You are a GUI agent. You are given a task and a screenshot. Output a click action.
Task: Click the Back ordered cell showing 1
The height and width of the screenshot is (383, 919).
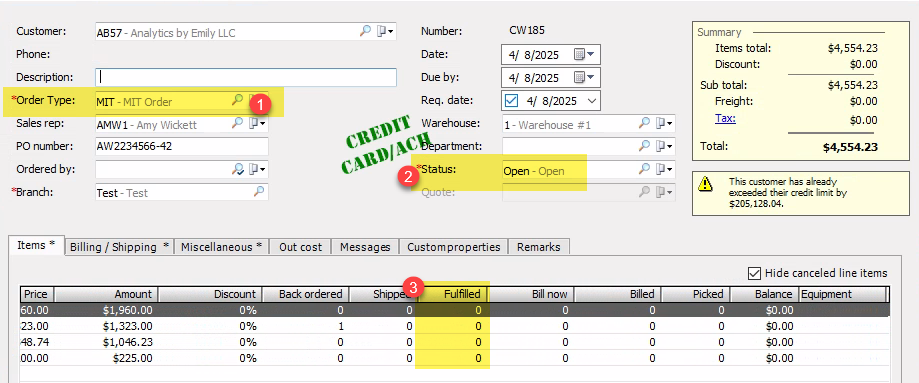[x=306, y=326]
